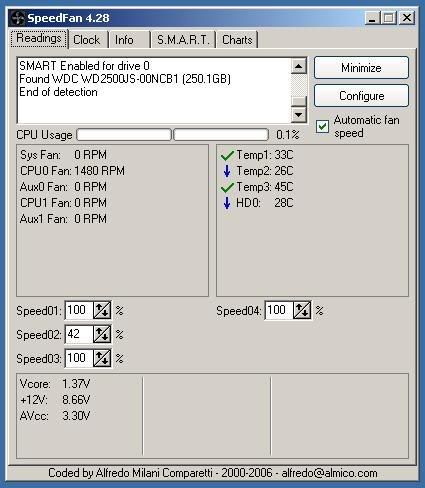Click the green checkmark next to Temp1
Screen dimensions: 425x488
point(227,155)
